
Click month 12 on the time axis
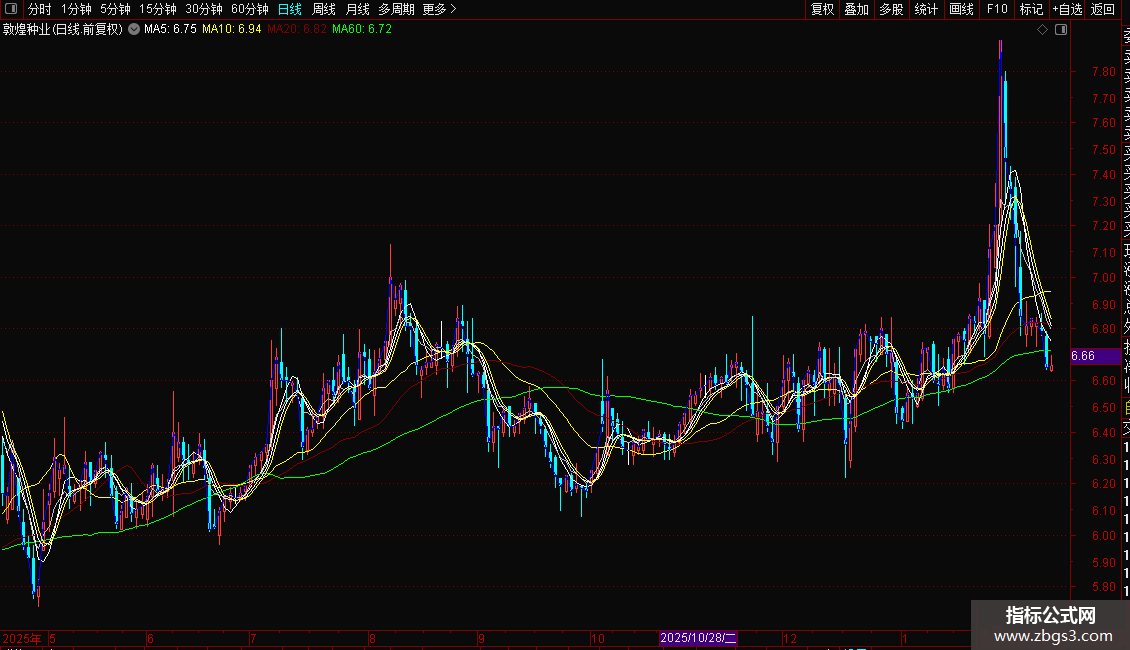pos(790,638)
